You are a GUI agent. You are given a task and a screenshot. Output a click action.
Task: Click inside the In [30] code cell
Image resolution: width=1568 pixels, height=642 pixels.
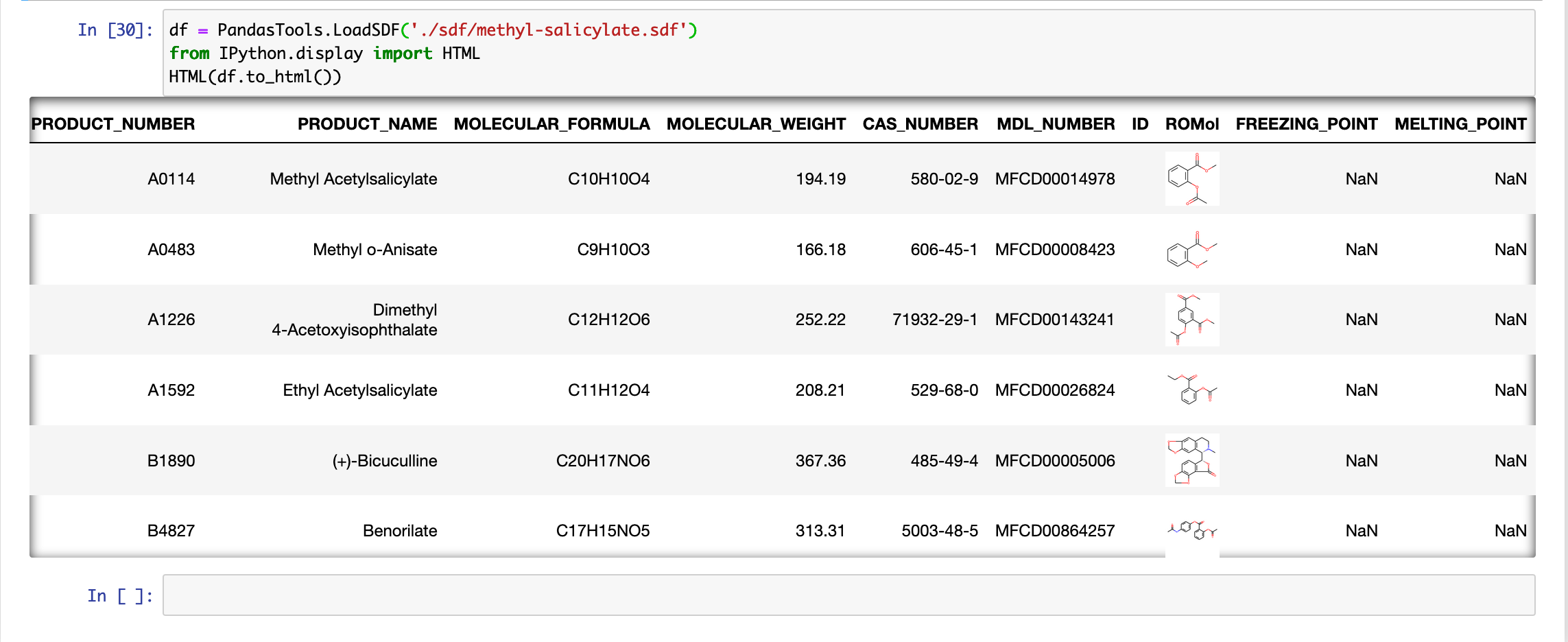coord(848,53)
